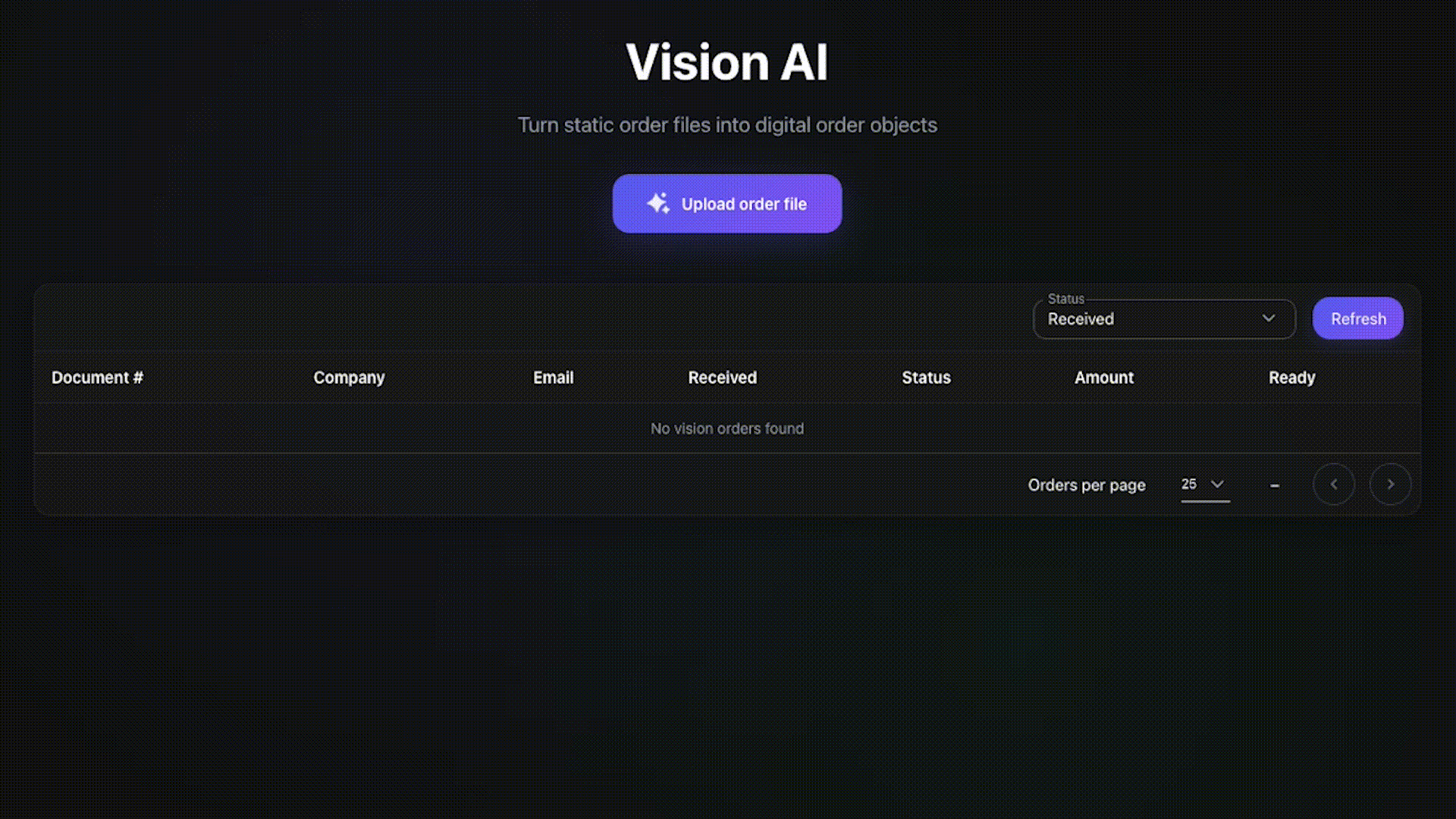Viewport: 1456px width, 819px height.
Task: Click the Received column header
Action: 721,377
